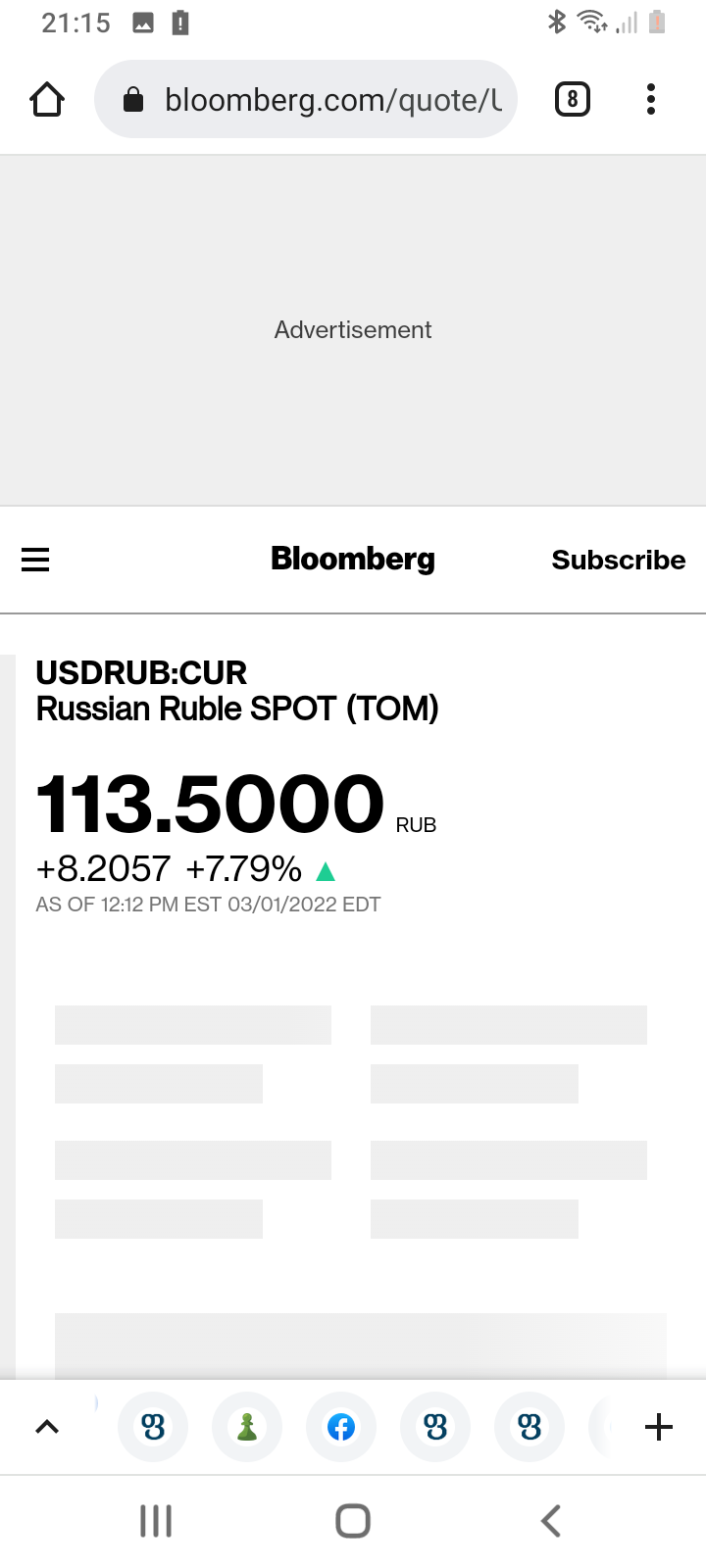Viewport: 706px width, 1568px height.
Task: Tap the USDRUB:CUR ticker heading
Action: tap(141, 672)
